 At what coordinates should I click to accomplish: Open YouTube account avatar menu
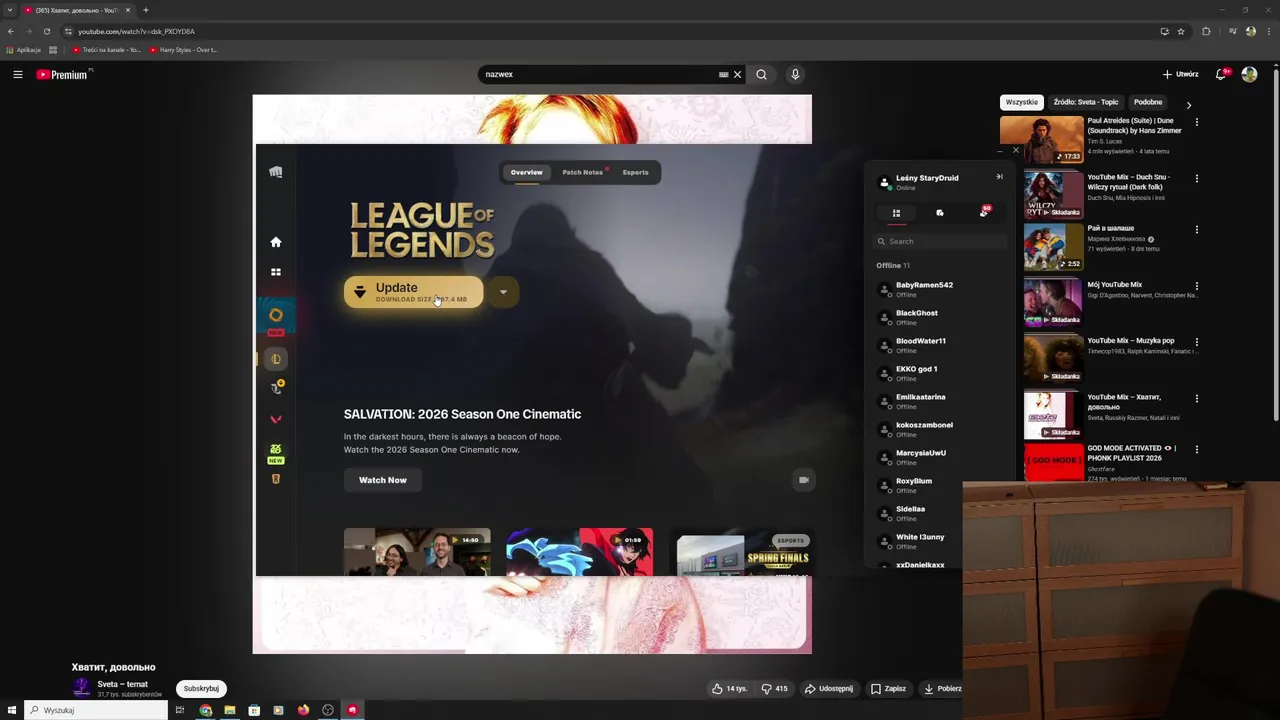[x=1249, y=74]
